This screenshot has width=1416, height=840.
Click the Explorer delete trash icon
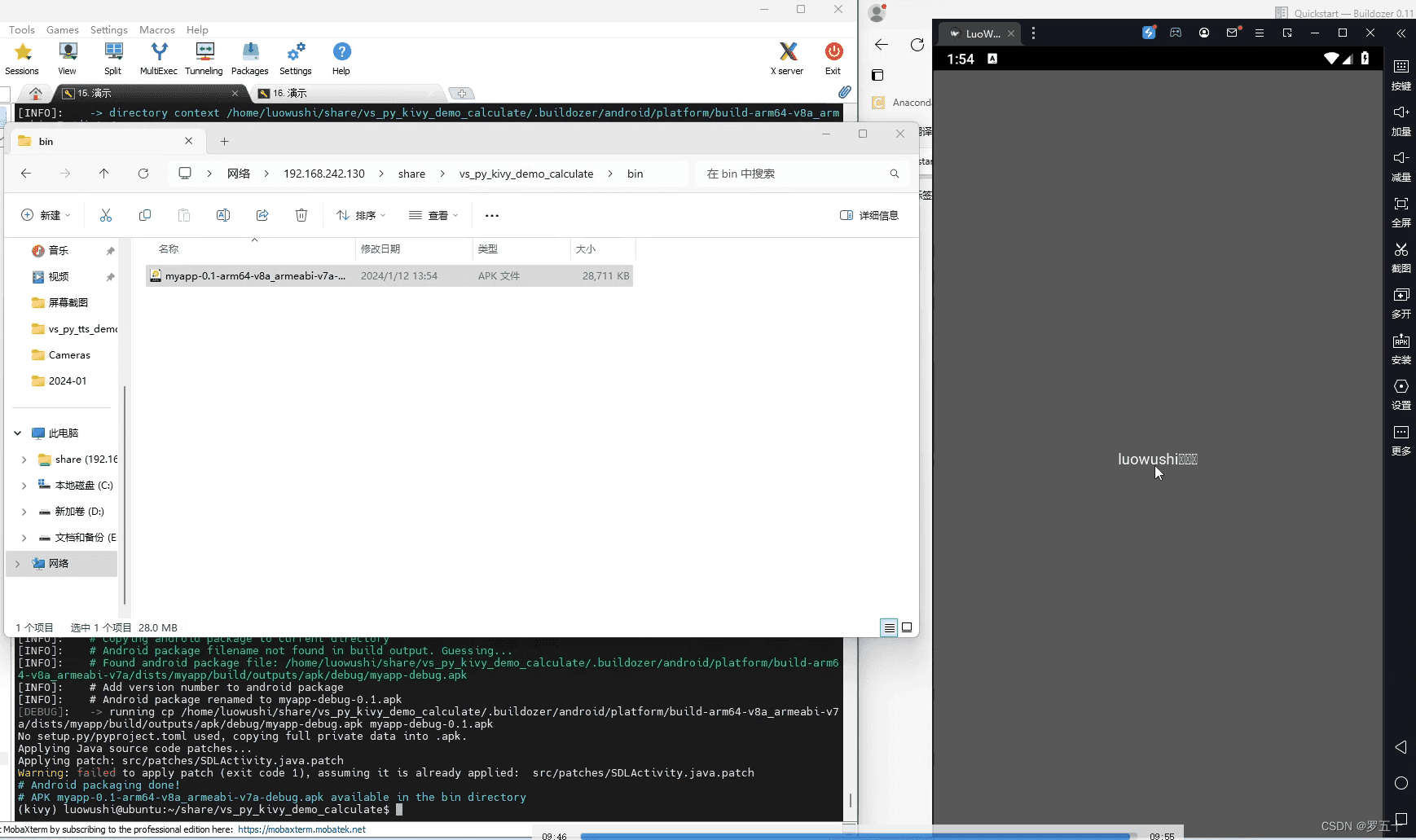coord(301,215)
